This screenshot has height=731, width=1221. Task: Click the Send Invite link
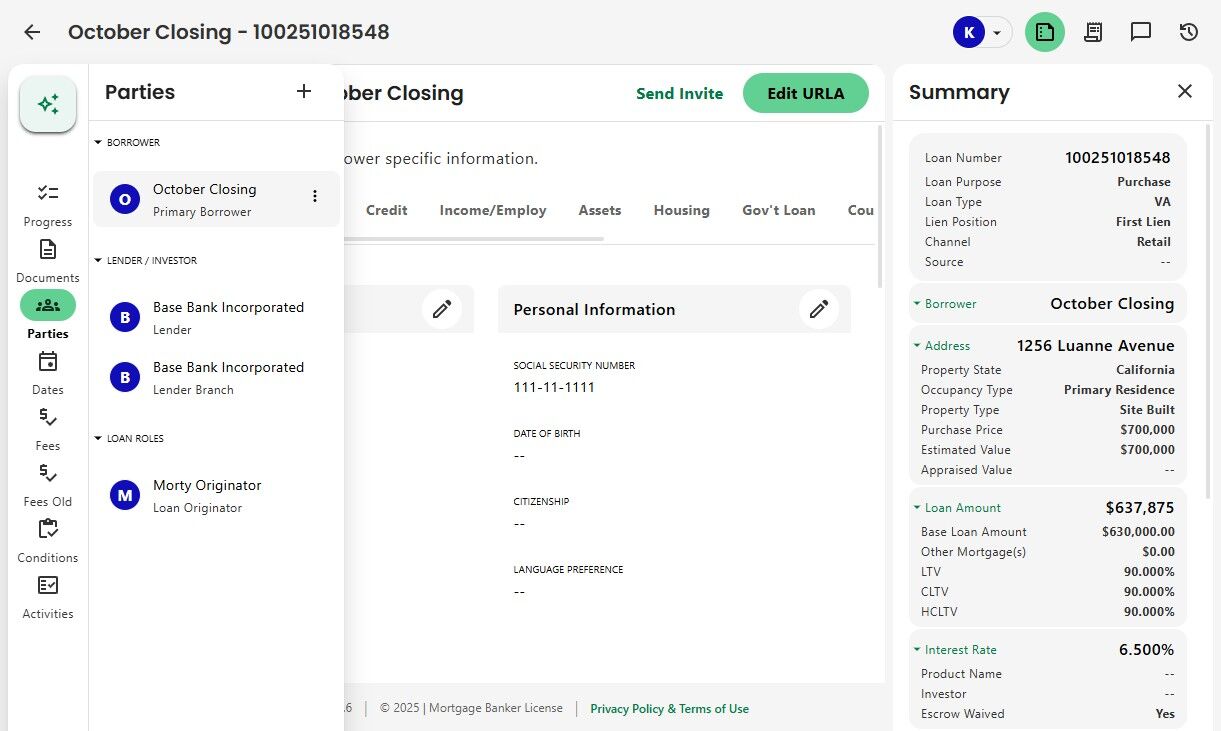point(680,93)
